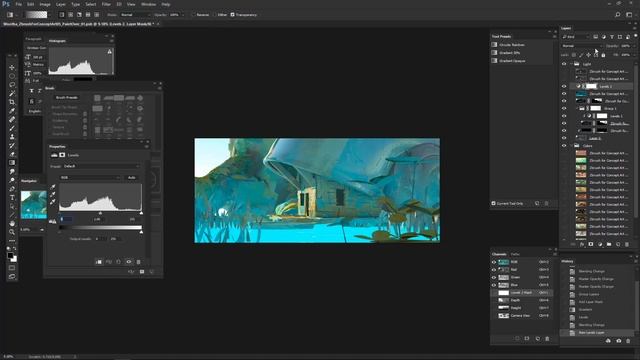Select Gradient 50% tool preset
640x360 pixels.
click(509, 53)
